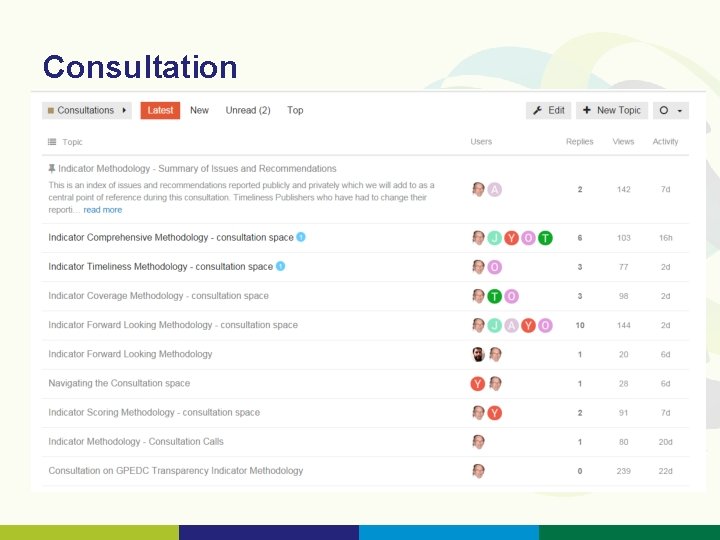The image size is (720, 540).
Task: Sort by Replies column header
Action: point(579,141)
